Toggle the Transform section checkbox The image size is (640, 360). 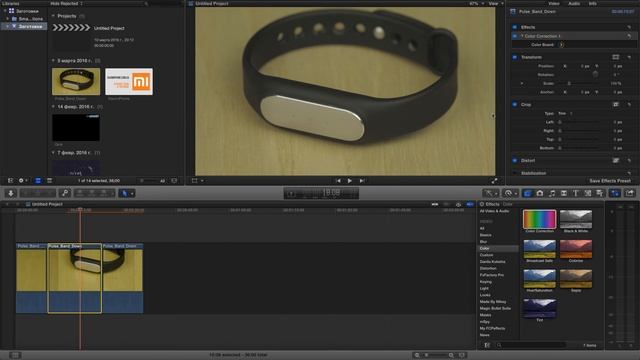515,57
